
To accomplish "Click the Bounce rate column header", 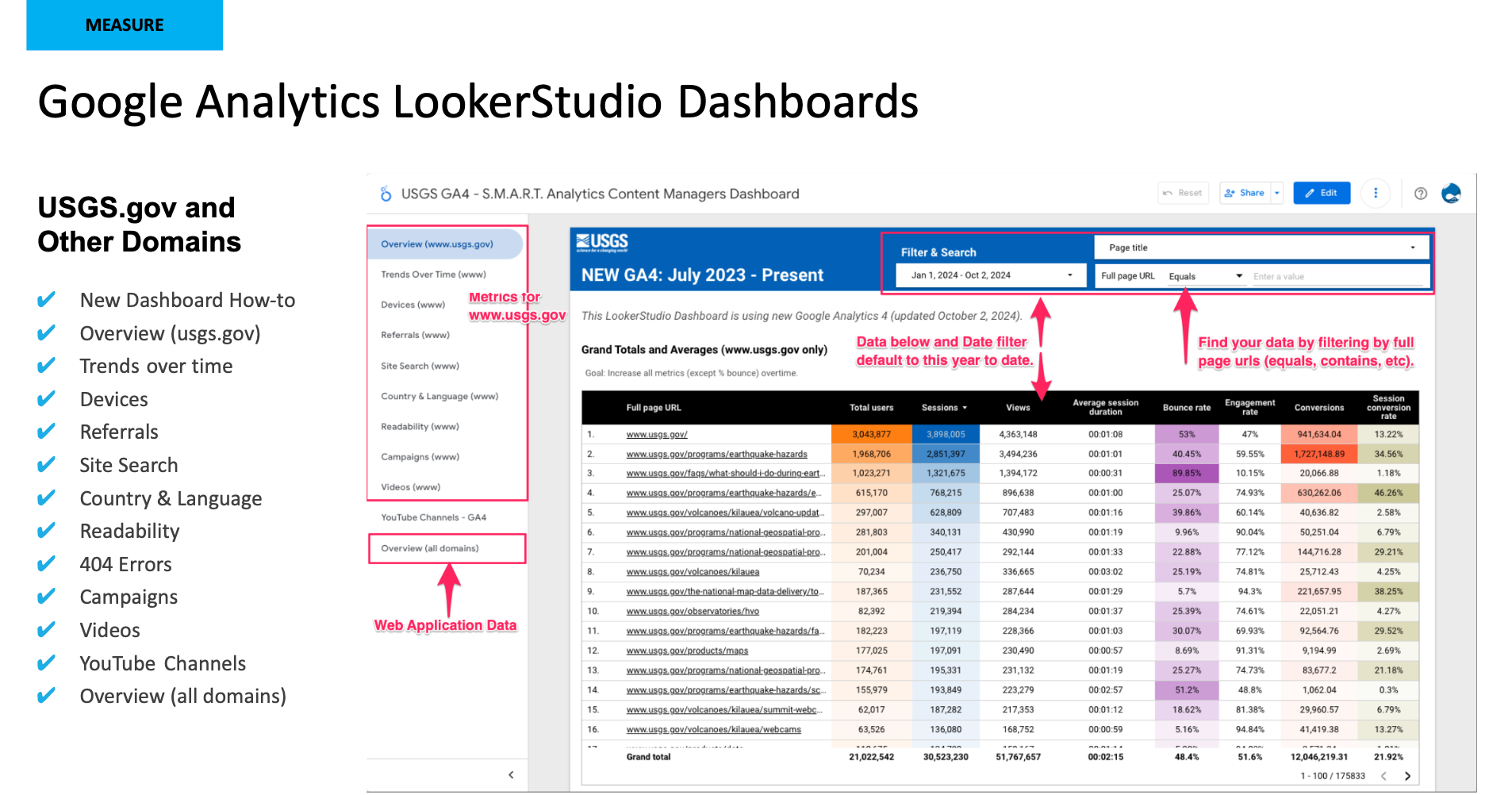I will (1186, 408).
